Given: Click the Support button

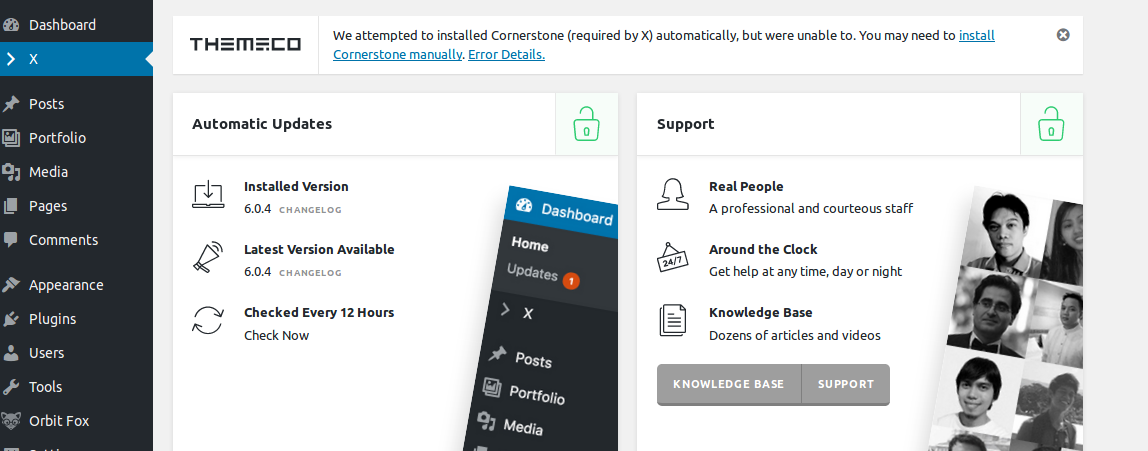Looking at the screenshot, I should [845, 384].
